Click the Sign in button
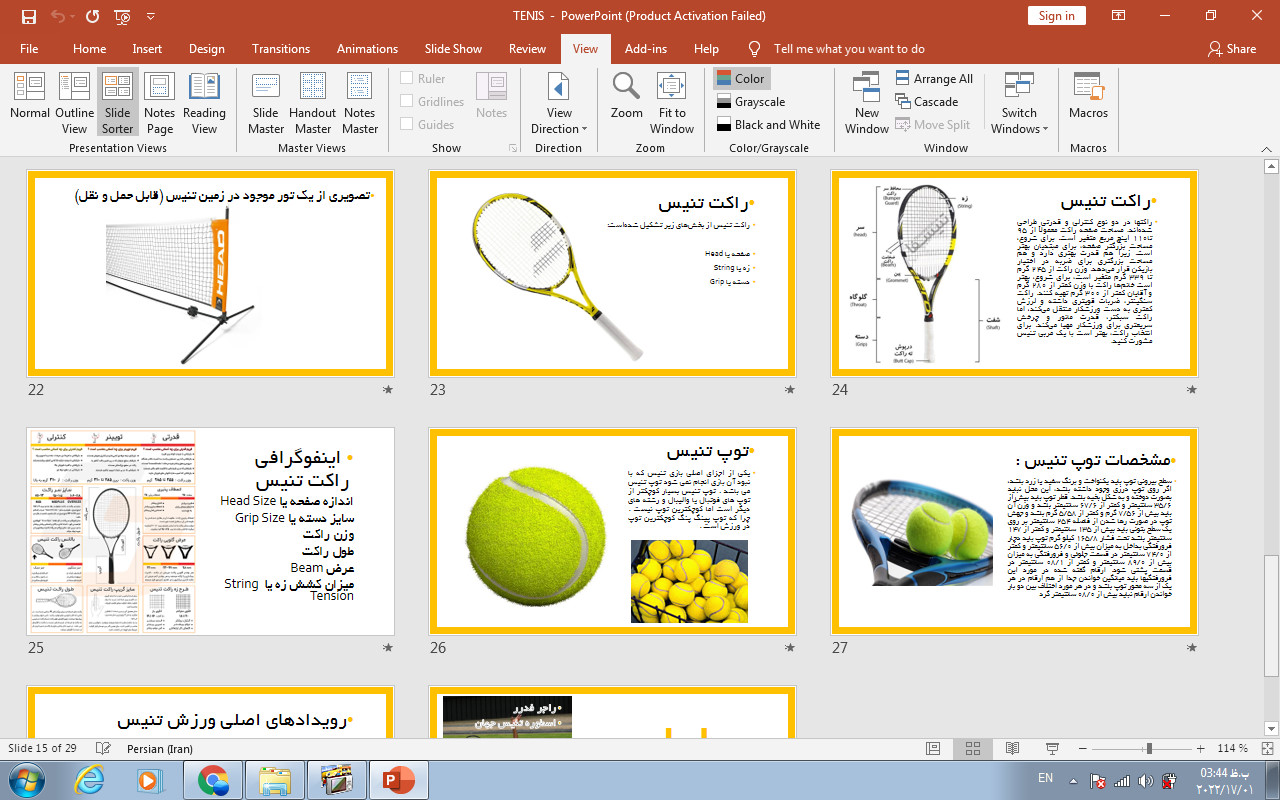1280x800 pixels. pos(1056,16)
